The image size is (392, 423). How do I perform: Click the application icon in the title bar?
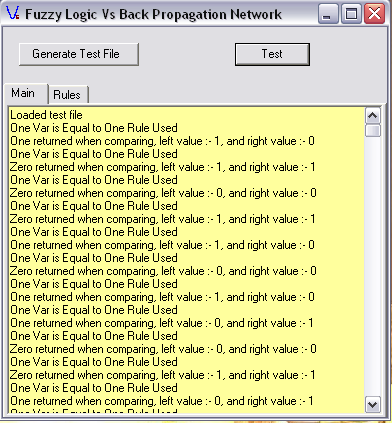(x=13, y=14)
